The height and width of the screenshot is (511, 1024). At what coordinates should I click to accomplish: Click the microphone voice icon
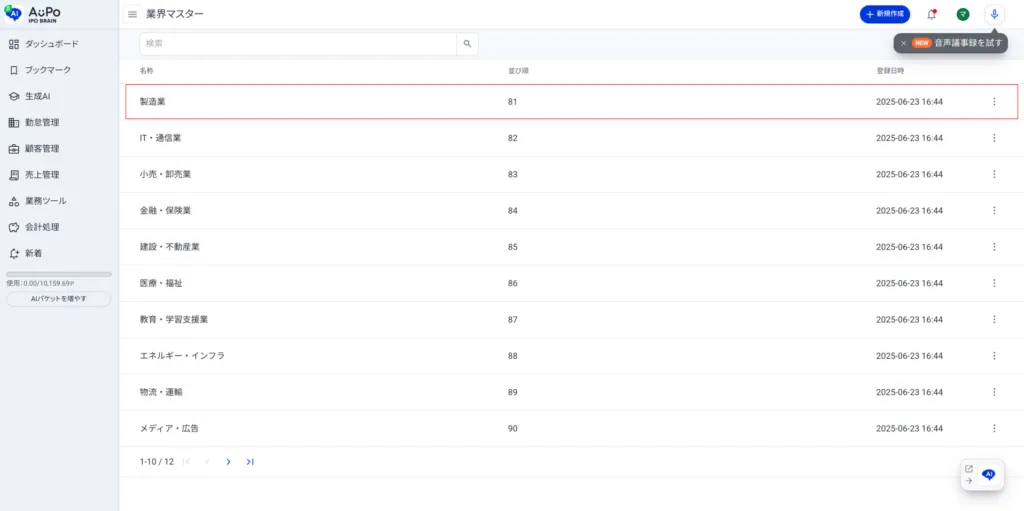tap(994, 14)
